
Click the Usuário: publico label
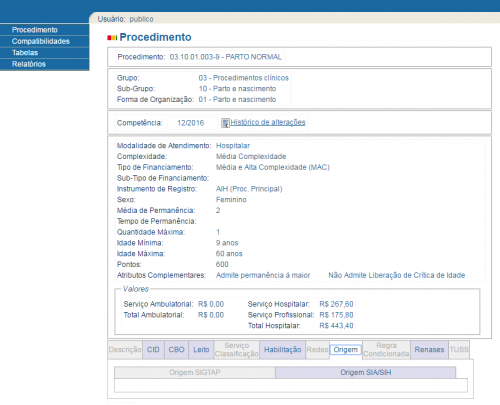[x=125, y=19]
